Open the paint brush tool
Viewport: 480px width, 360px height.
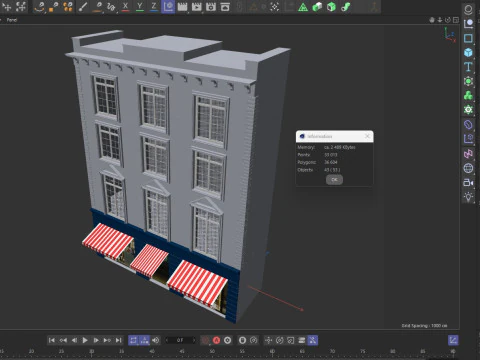(83, 7)
